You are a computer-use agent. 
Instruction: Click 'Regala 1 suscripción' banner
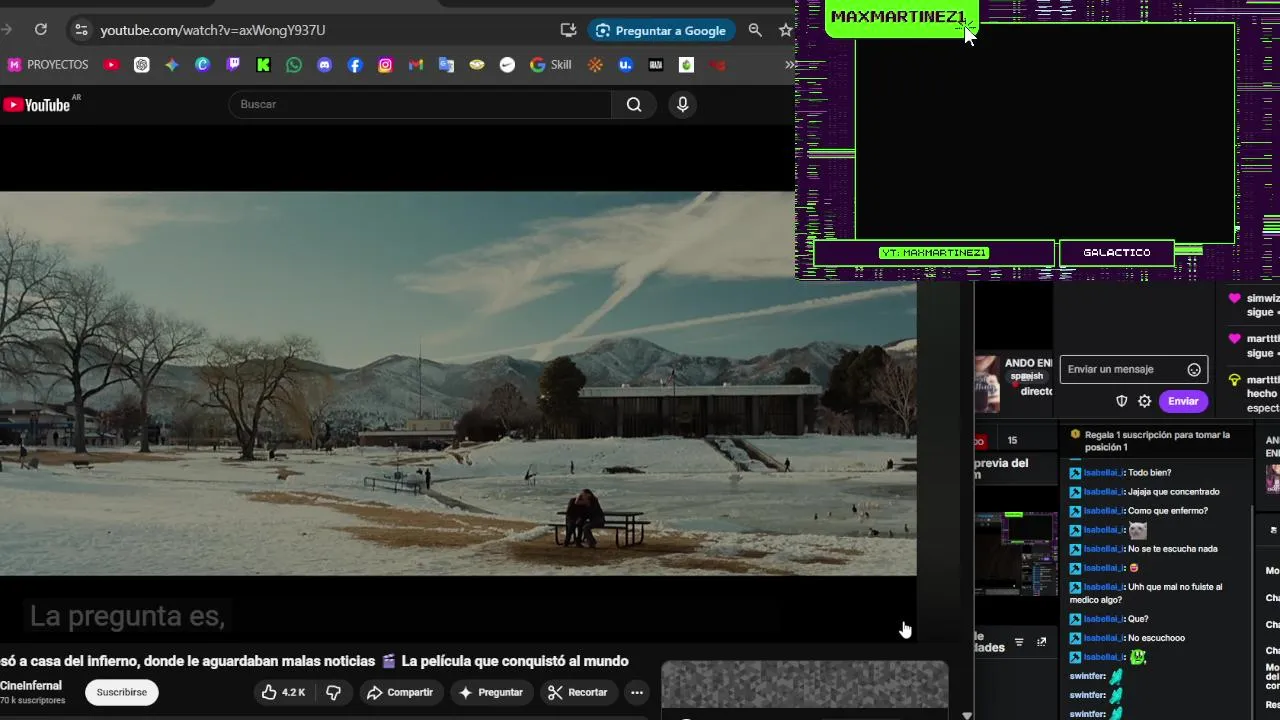[x=1156, y=441]
